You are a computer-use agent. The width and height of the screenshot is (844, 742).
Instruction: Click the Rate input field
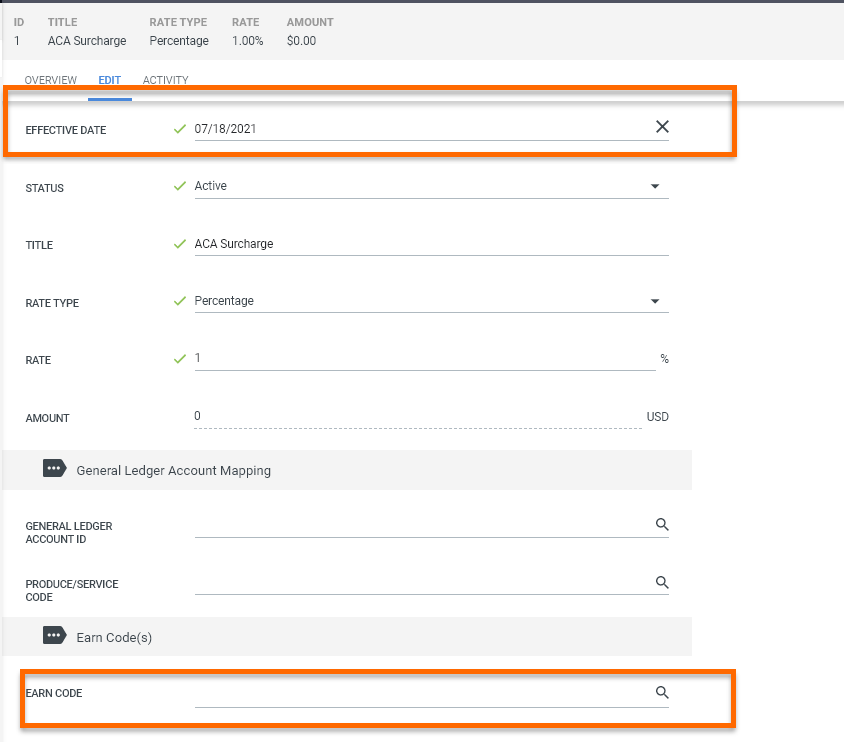(x=425, y=359)
